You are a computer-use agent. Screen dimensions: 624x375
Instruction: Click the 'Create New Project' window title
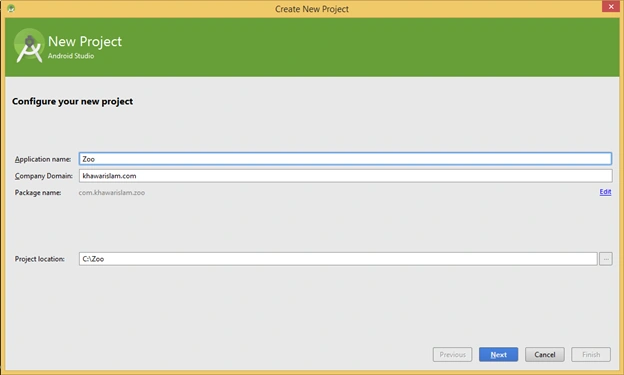pyautogui.click(x=312, y=9)
